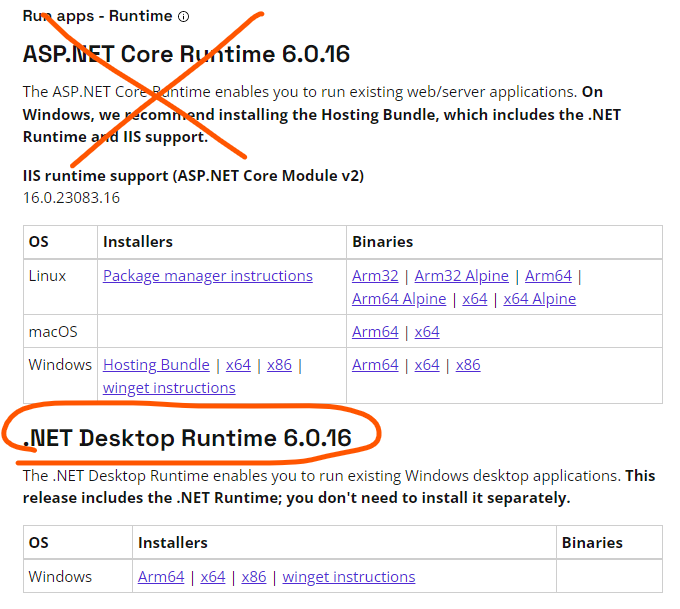Download Linux Arm64 binary
This screenshot has width=680, height=609.
click(x=548, y=276)
